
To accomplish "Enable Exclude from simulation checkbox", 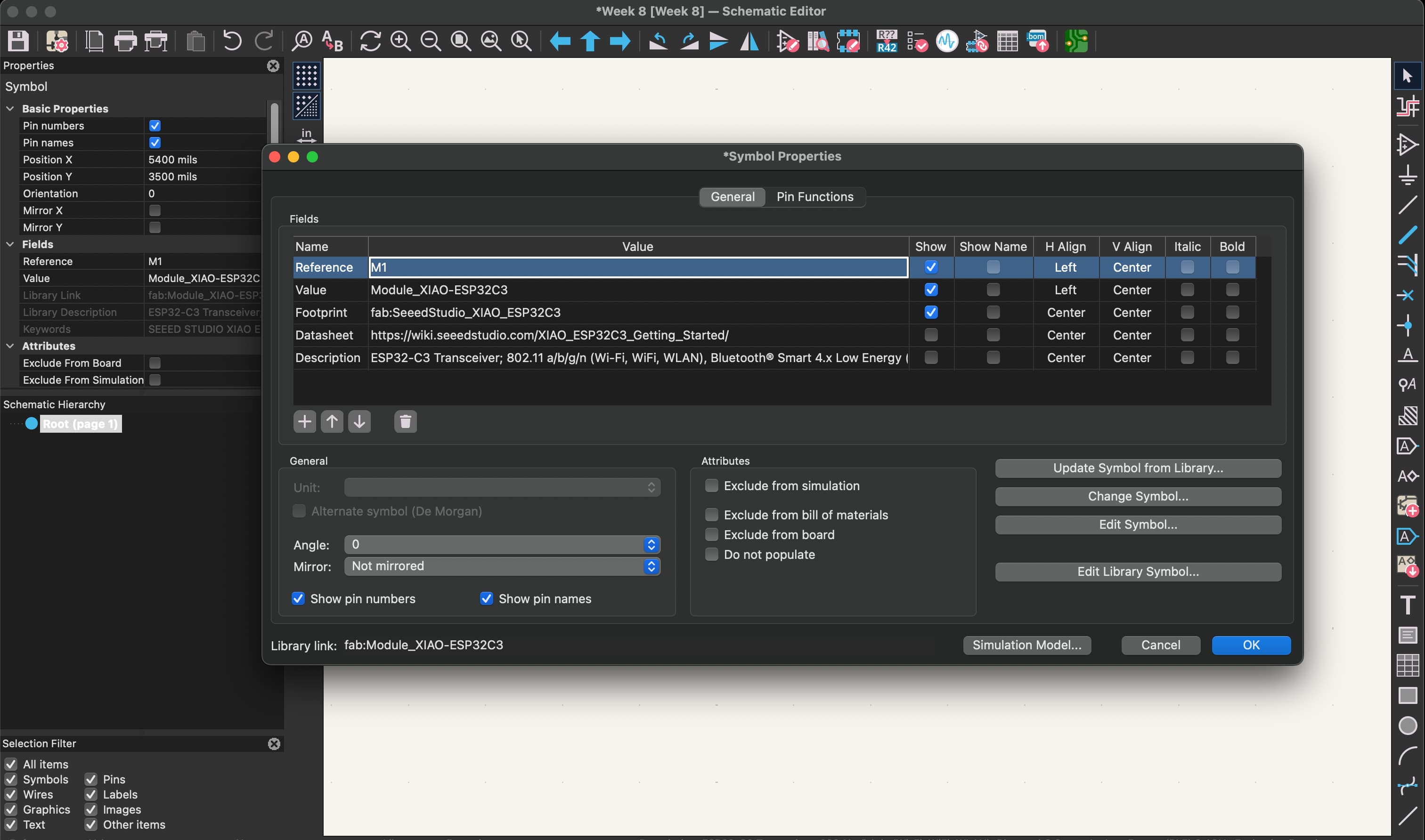I will click(712, 485).
